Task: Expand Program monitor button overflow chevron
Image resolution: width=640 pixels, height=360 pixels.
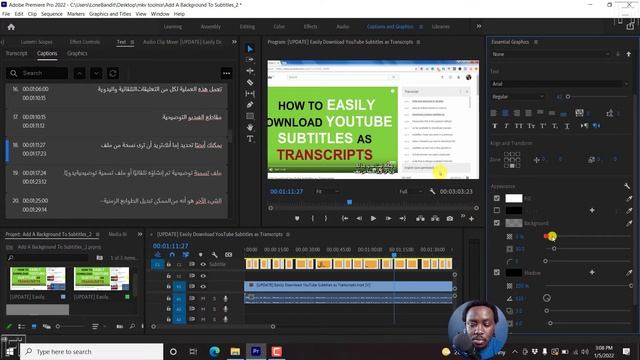Action: point(463,216)
